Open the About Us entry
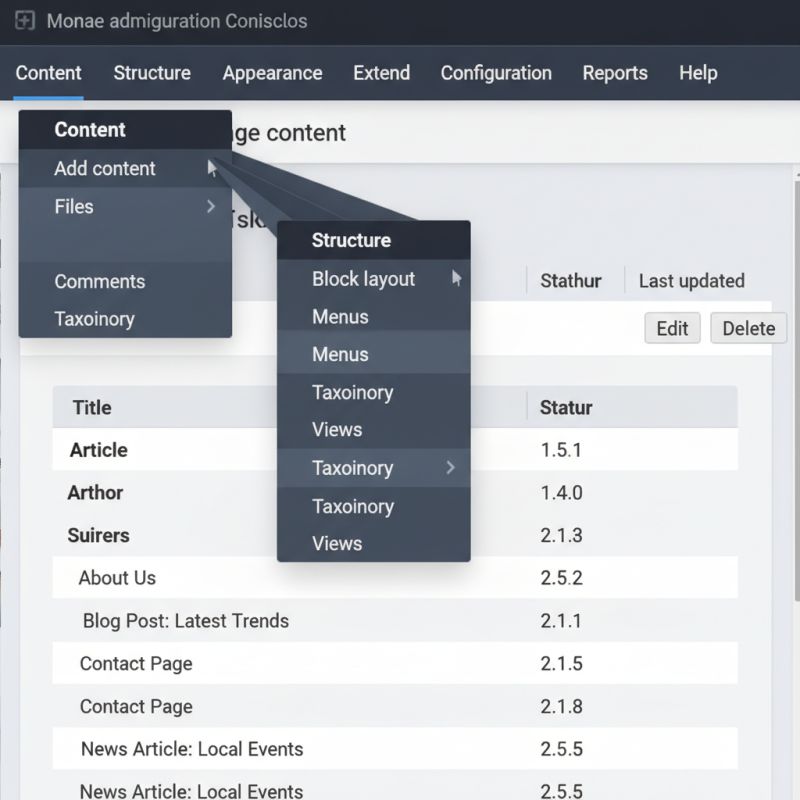The width and height of the screenshot is (800, 800). (x=117, y=578)
